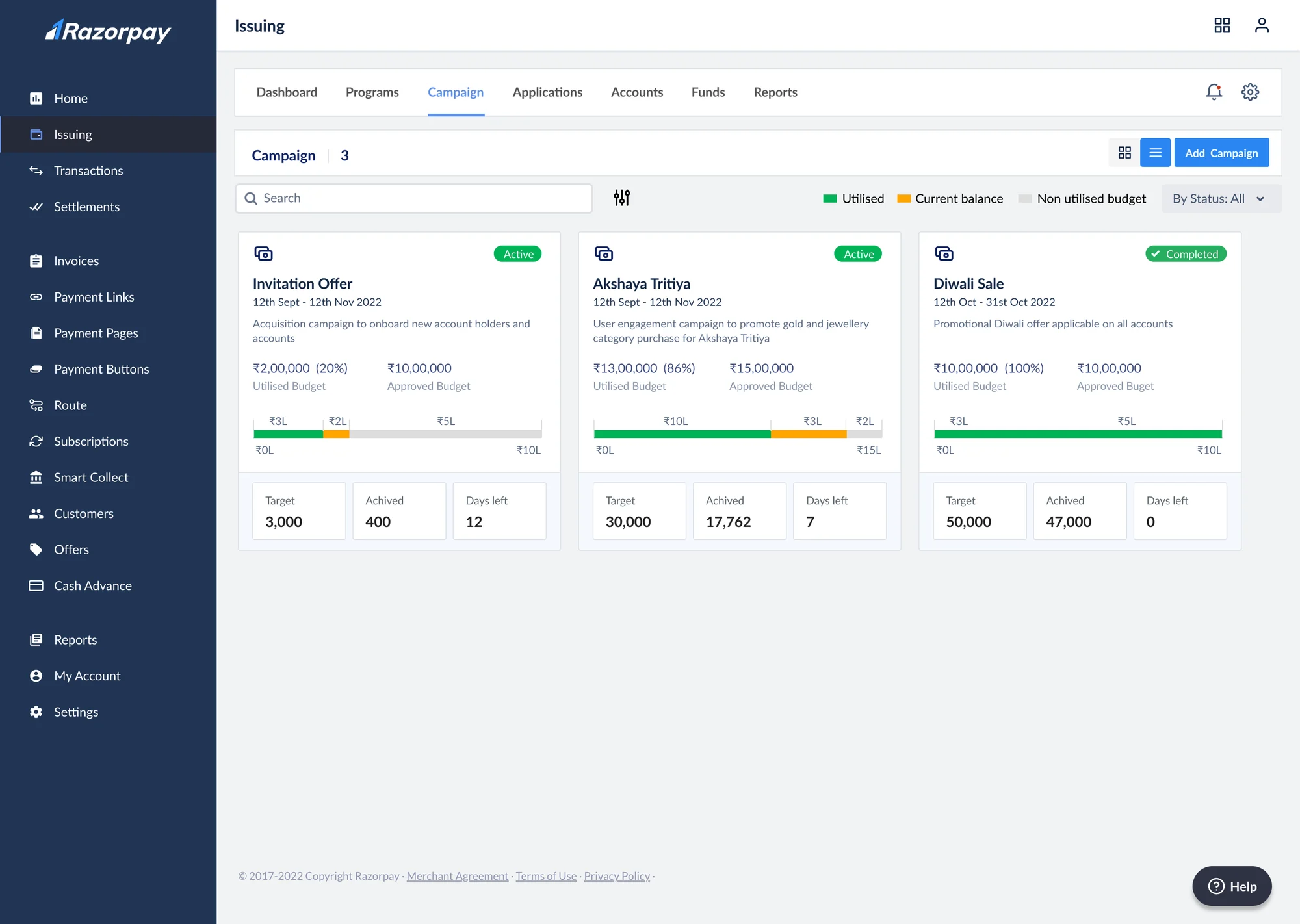Click the Diwali Sale campaign card icon
Viewport: 1300px width, 924px height.
click(x=944, y=253)
